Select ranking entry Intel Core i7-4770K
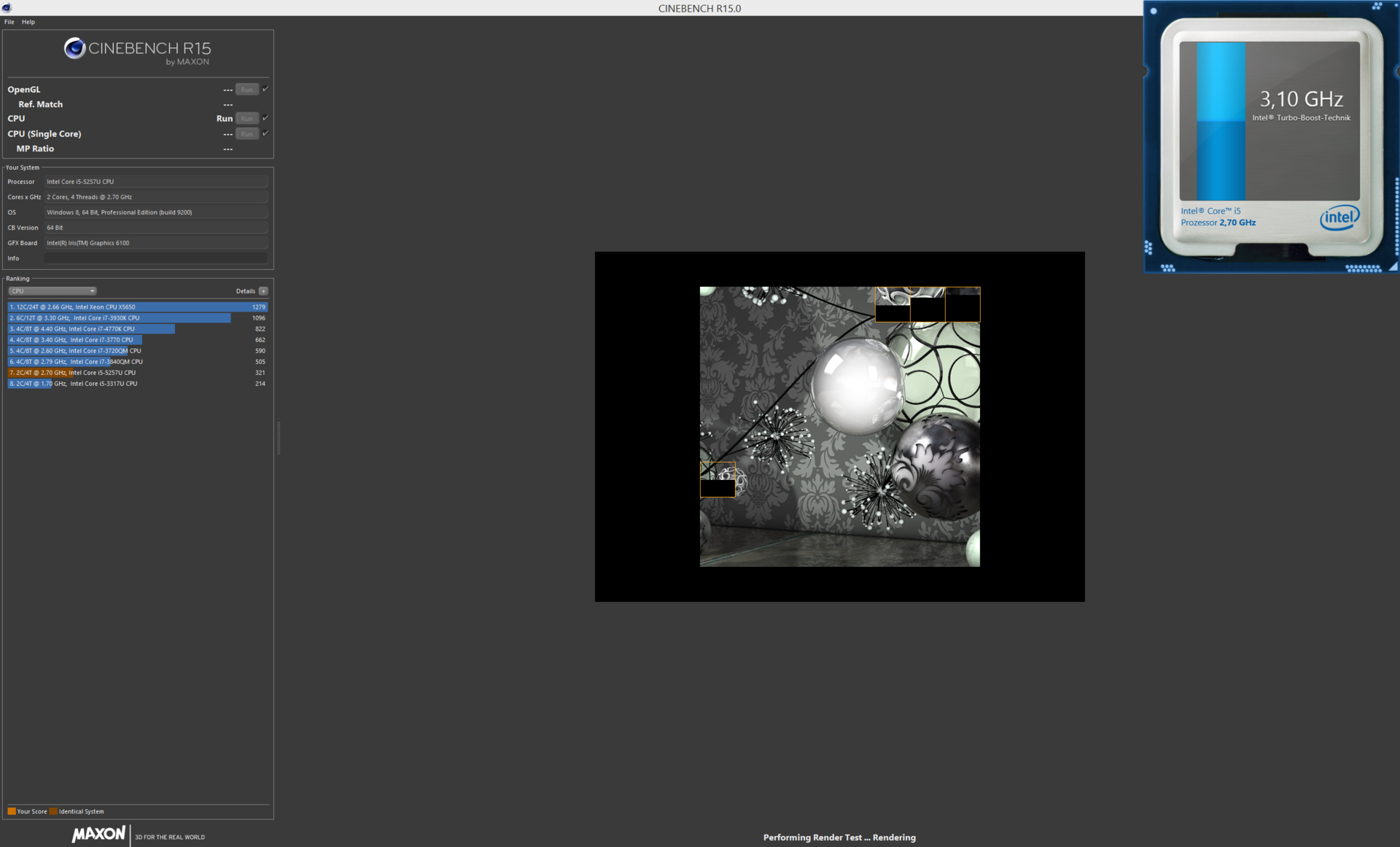Image resolution: width=1400 pixels, height=847 pixels. (138, 329)
